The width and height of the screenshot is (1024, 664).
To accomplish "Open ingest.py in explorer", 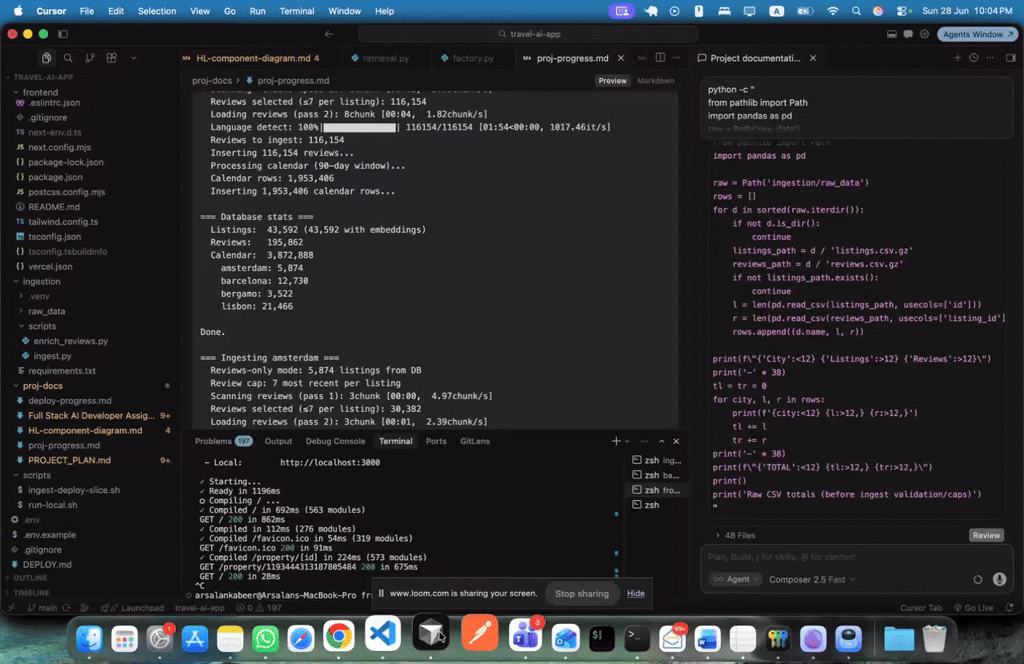I will tap(52, 356).
